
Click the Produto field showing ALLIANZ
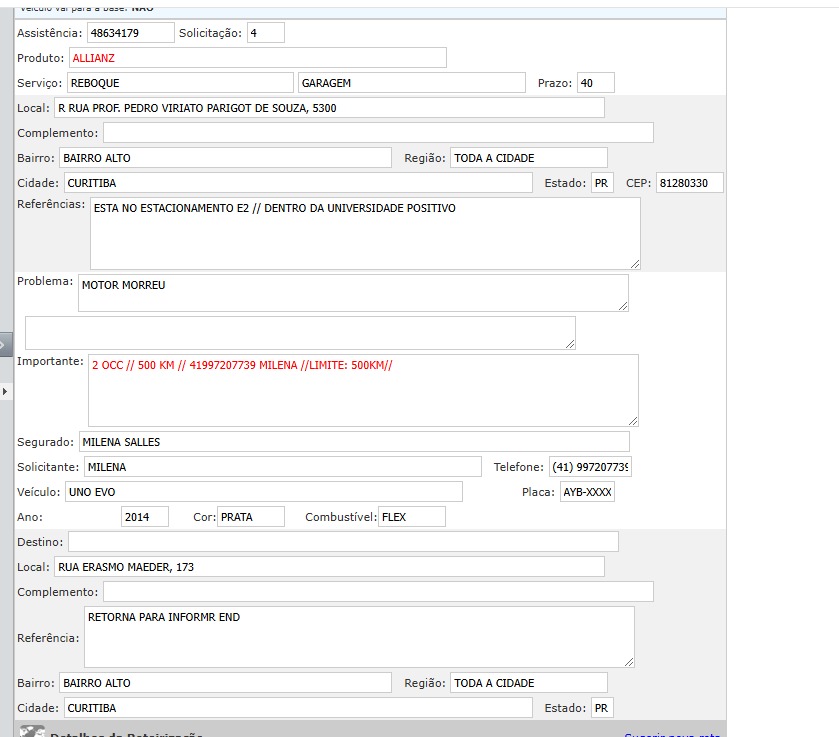click(258, 58)
